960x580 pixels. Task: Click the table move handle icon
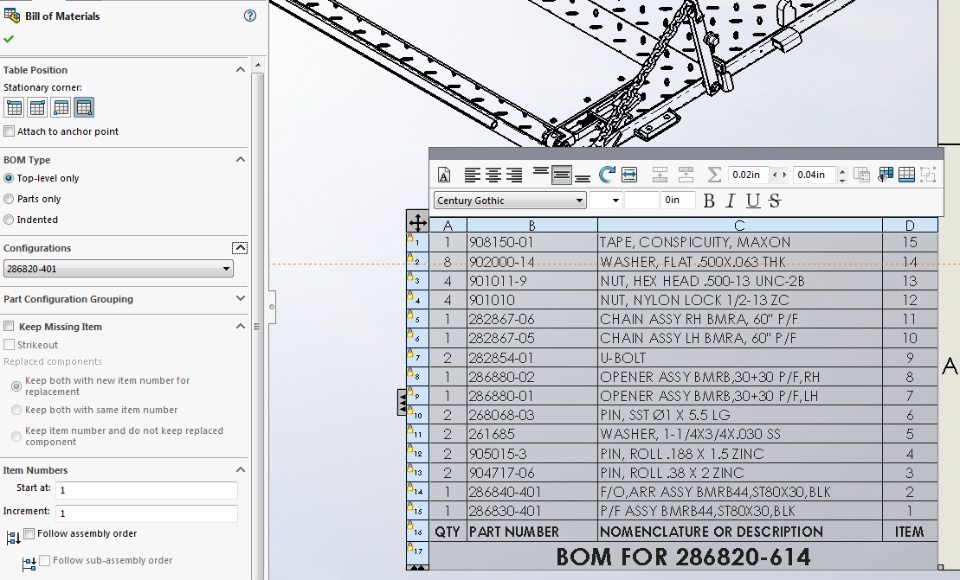pos(418,222)
